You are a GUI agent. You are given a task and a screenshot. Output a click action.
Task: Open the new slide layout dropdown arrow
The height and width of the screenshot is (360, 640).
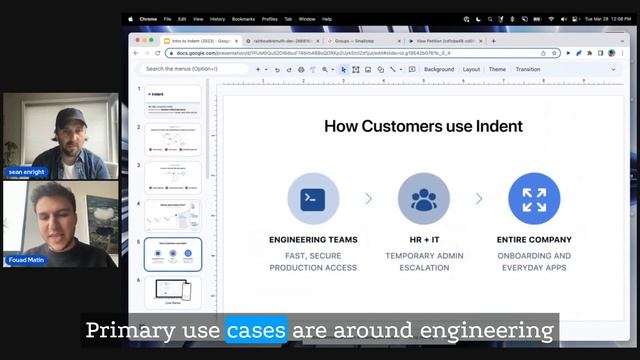point(266,69)
